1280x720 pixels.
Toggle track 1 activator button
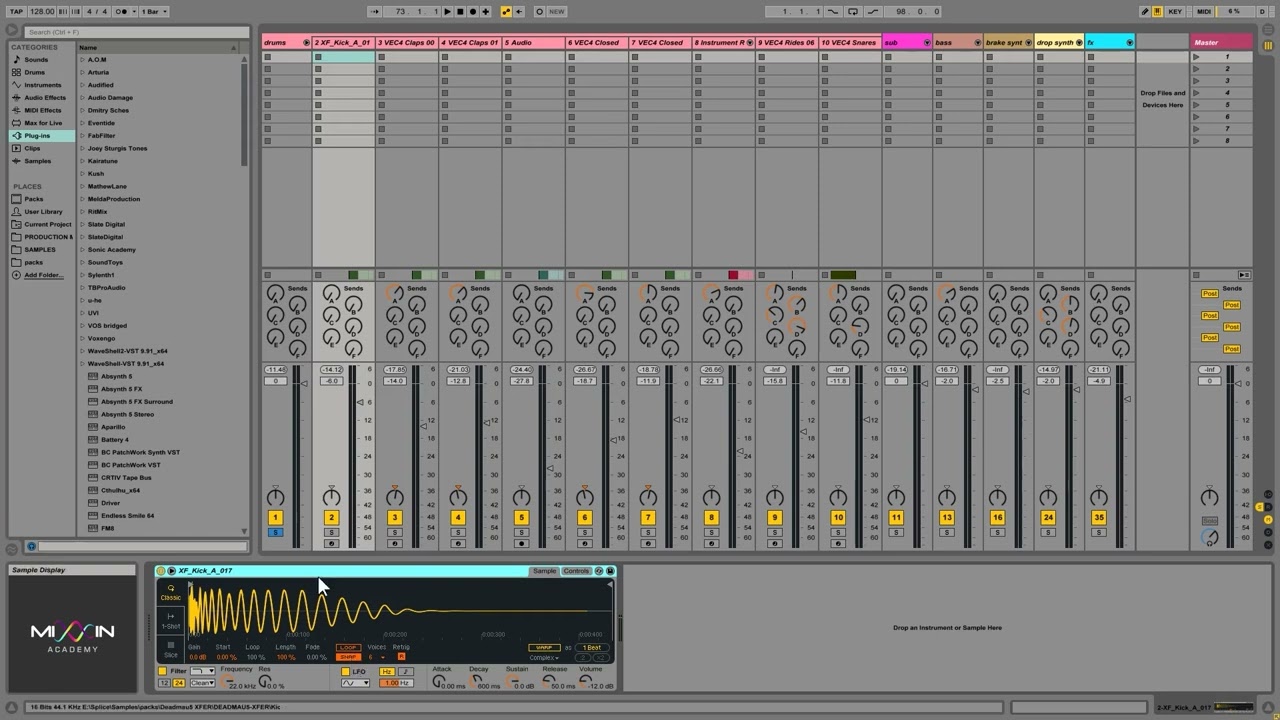coord(275,517)
